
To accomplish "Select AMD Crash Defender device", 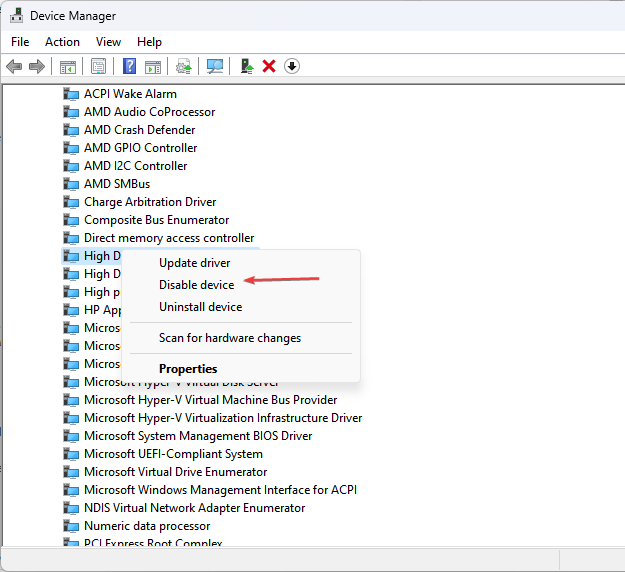I will 139,130.
